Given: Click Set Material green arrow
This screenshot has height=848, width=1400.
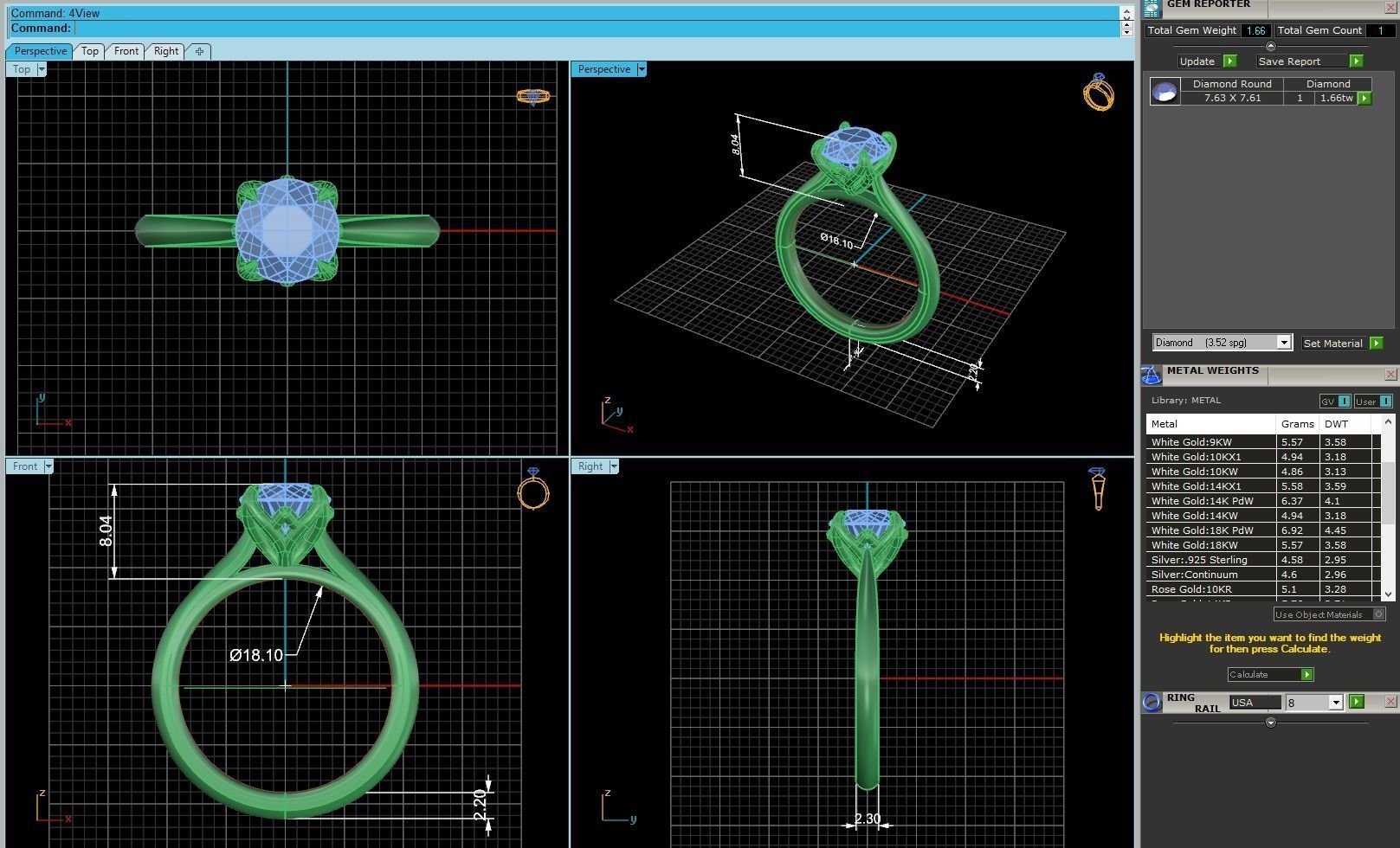Looking at the screenshot, I should pos(1376,344).
